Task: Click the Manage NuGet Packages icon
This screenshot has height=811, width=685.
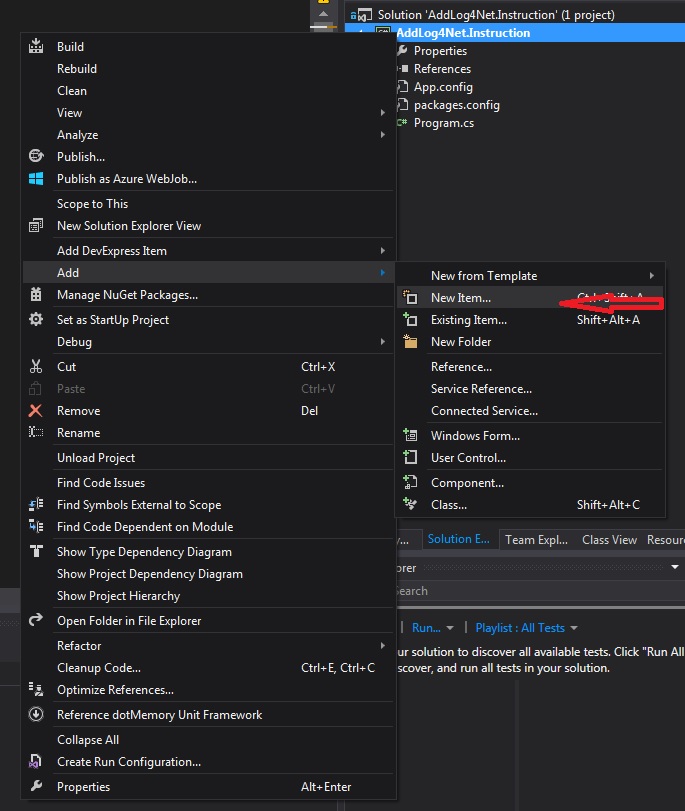Action: [x=37, y=295]
